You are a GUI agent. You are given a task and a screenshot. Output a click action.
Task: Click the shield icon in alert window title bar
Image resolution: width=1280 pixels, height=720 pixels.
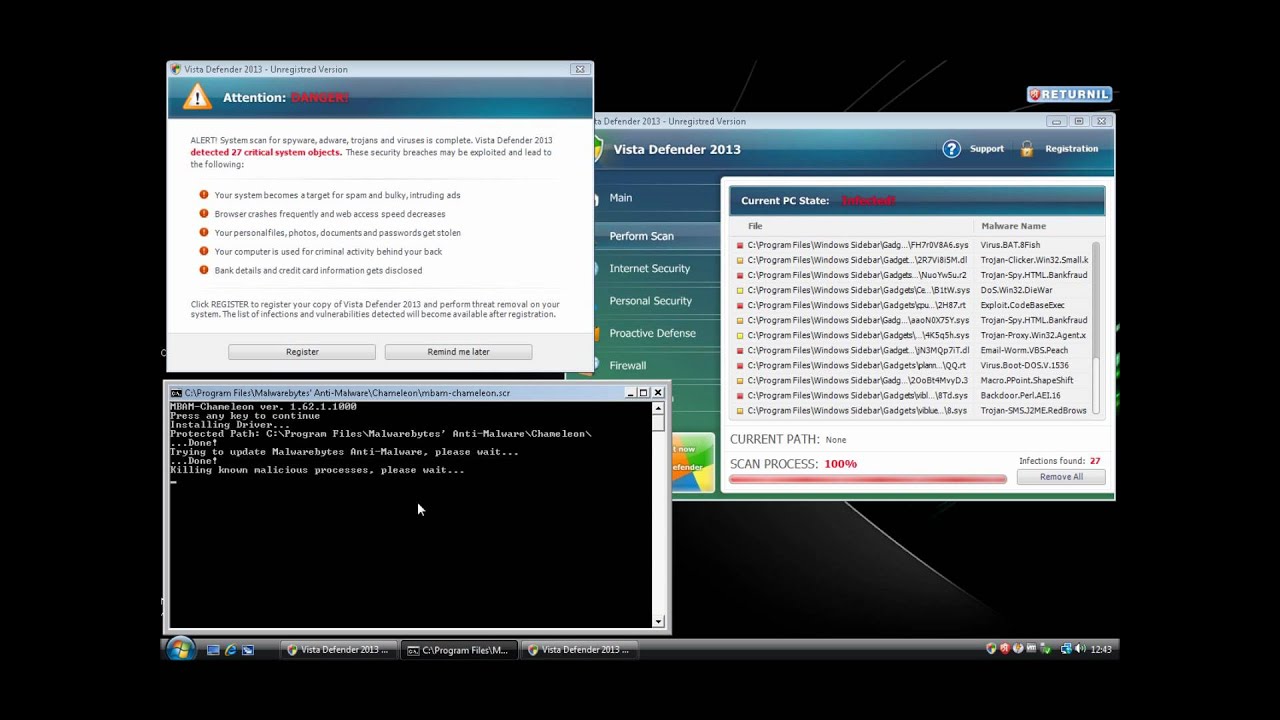pos(176,69)
